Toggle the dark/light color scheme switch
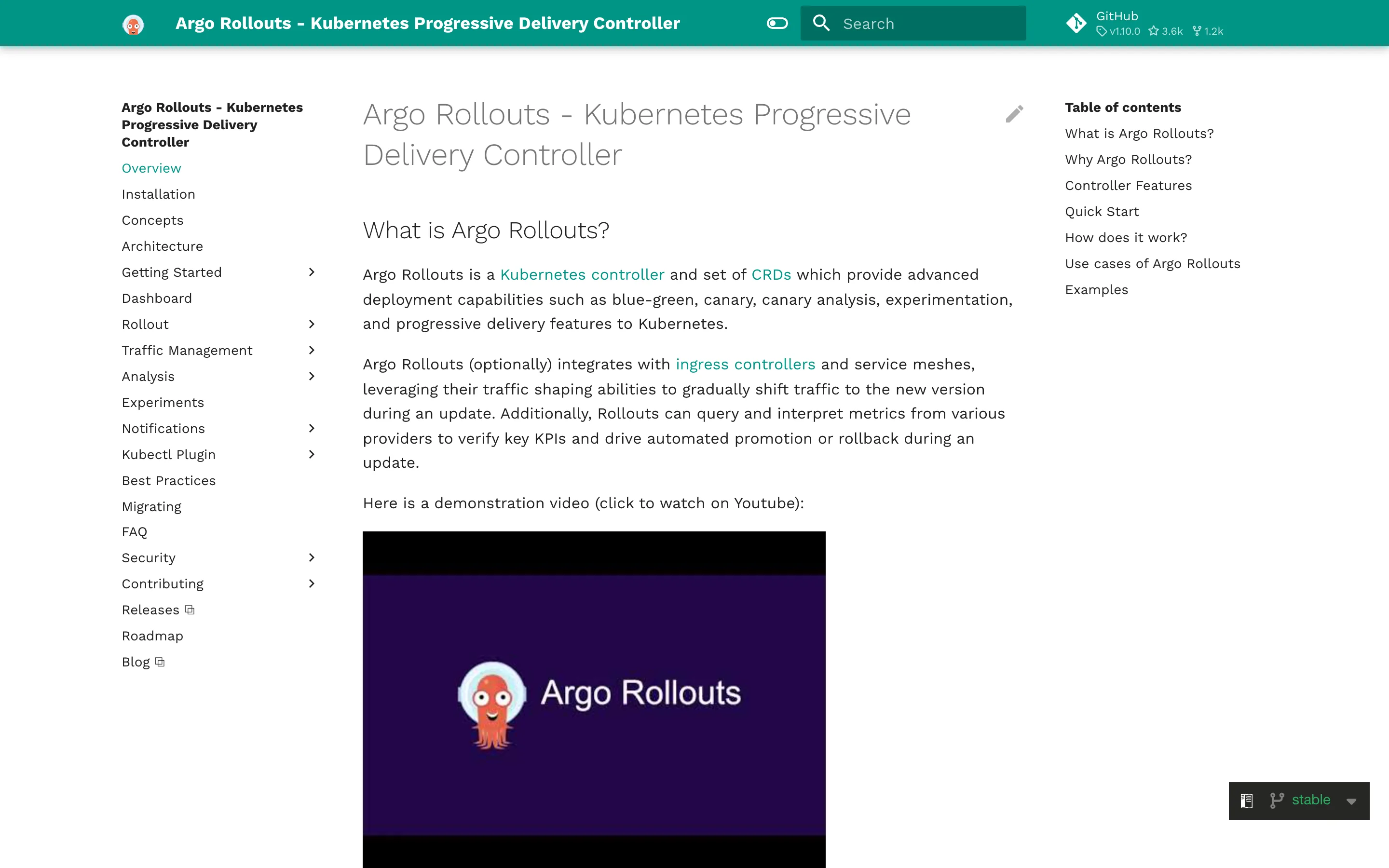The height and width of the screenshot is (868, 1389). pyautogui.click(x=777, y=24)
